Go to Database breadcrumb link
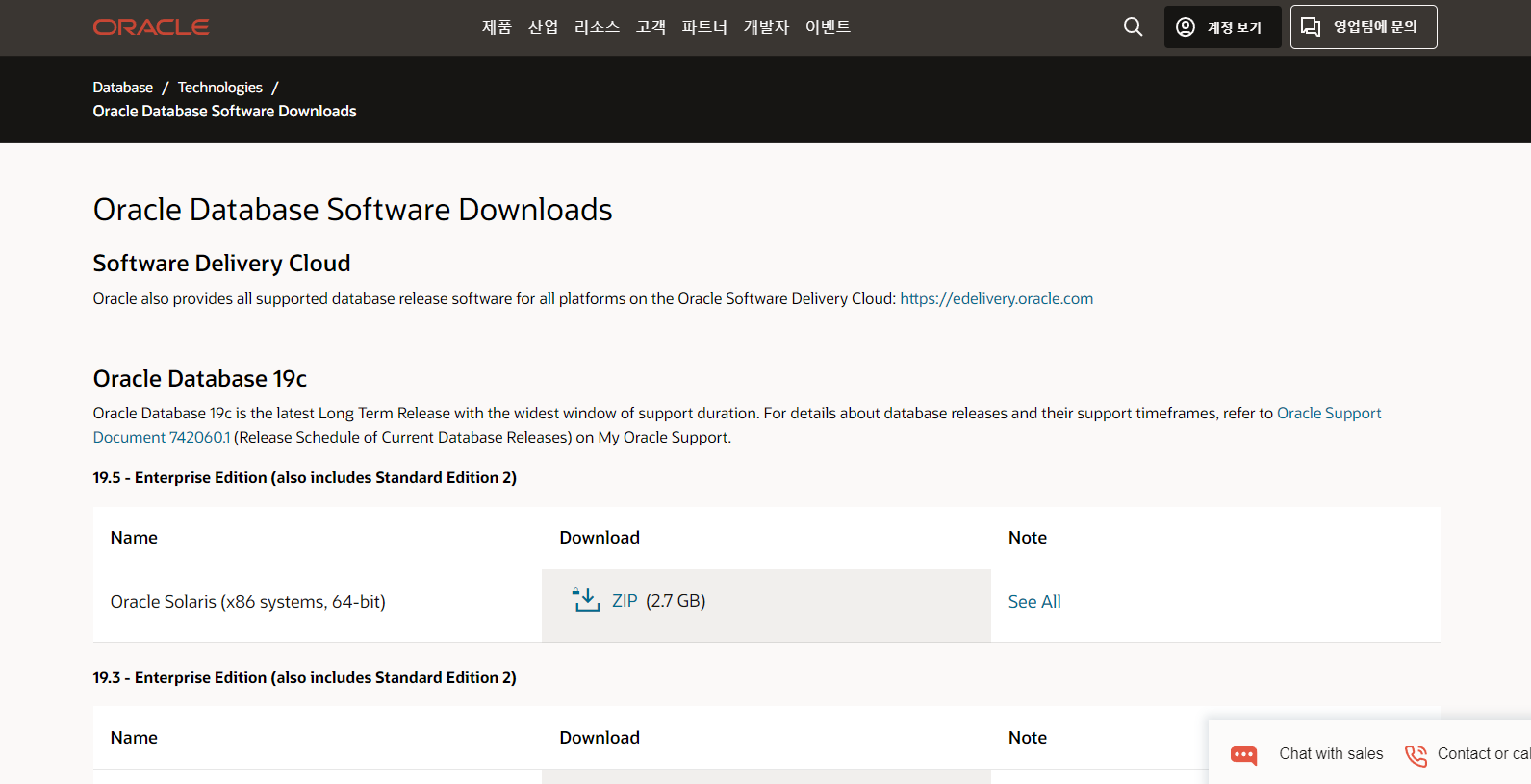Viewport: 1531px width, 784px height. point(122,88)
